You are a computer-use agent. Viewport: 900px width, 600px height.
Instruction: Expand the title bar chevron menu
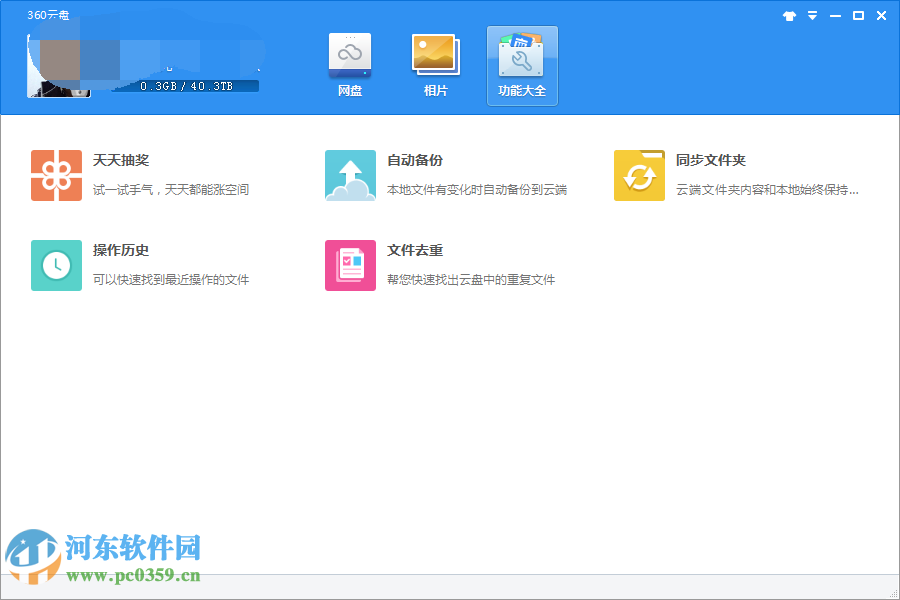click(812, 16)
